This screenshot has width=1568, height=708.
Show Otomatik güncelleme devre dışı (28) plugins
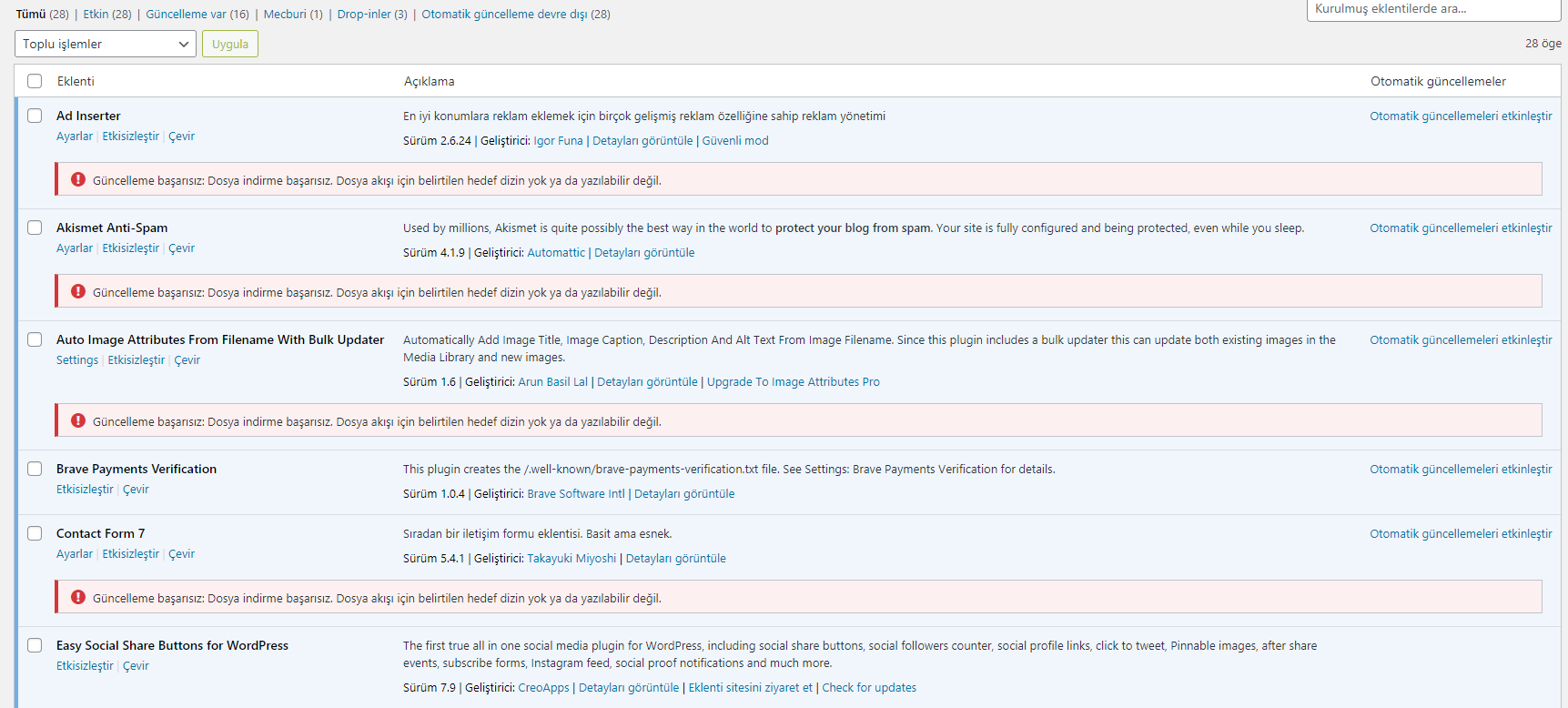[x=516, y=15]
